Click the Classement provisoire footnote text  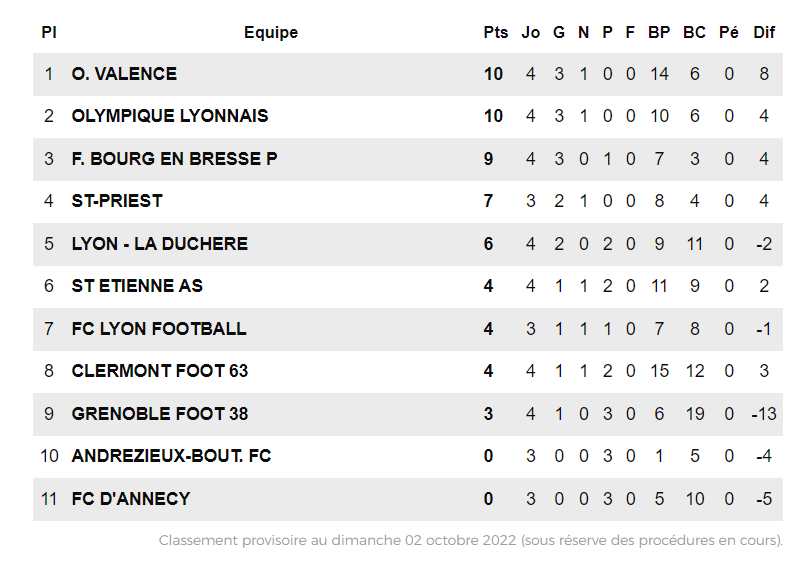(470, 541)
